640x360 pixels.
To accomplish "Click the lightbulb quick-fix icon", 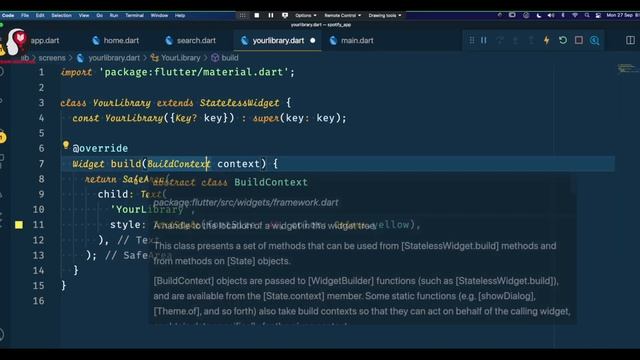I will pyautogui.click(x=66, y=144).
